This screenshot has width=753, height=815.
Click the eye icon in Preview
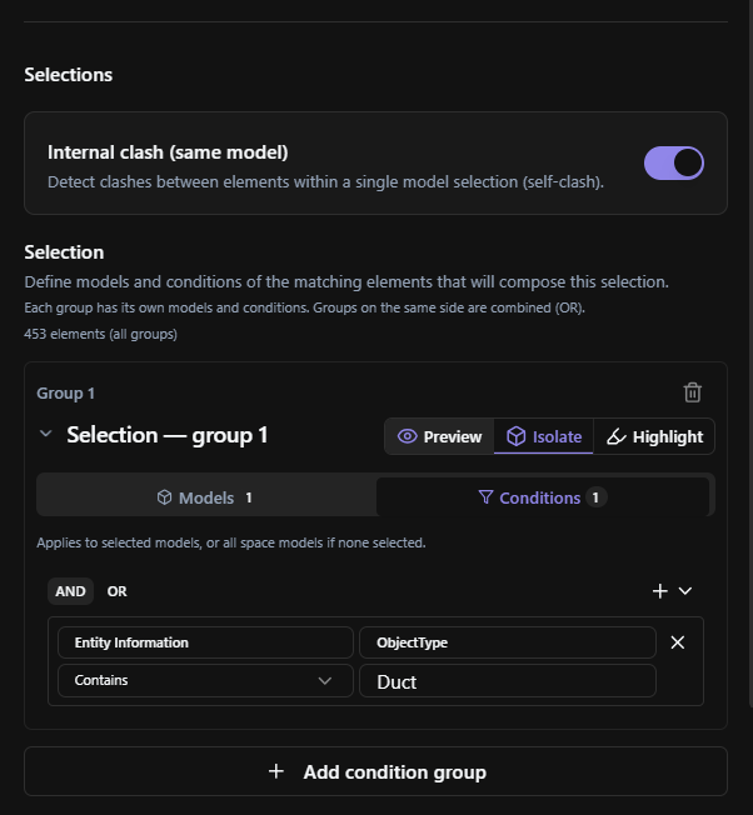click(407, 436)
